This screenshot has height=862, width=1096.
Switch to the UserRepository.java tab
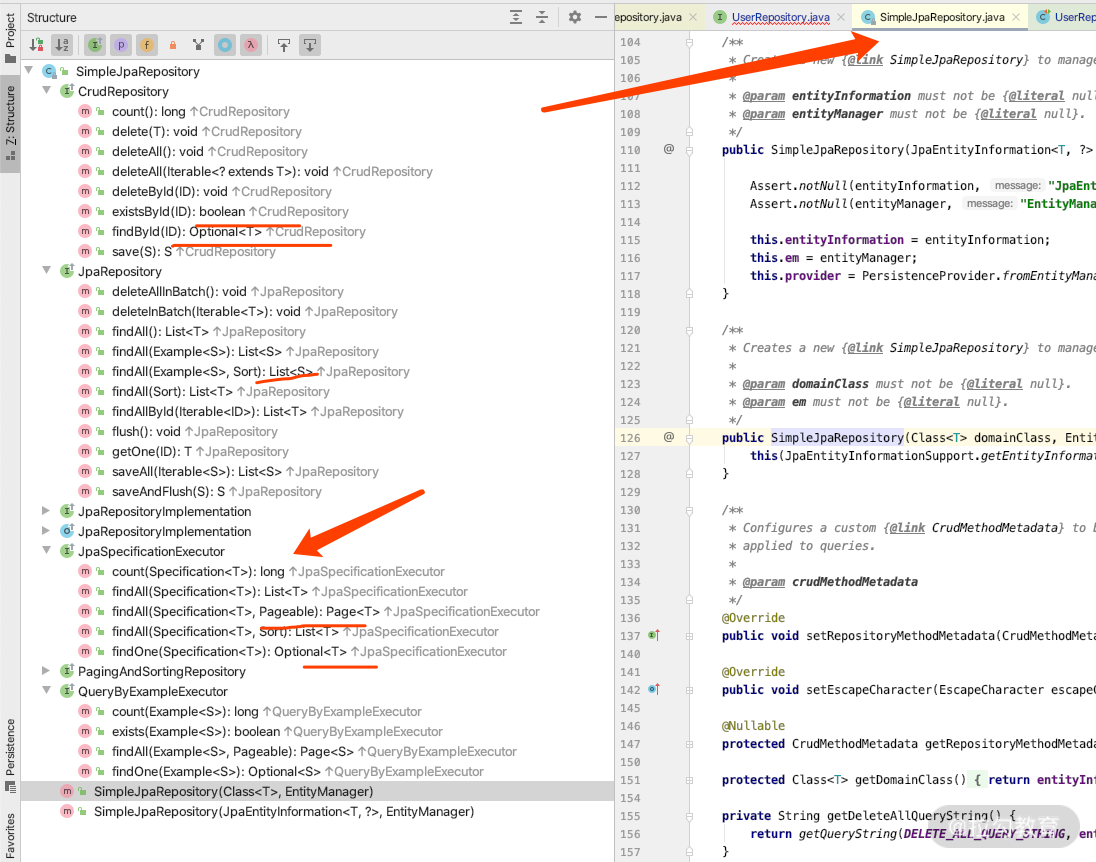(781, 17)
